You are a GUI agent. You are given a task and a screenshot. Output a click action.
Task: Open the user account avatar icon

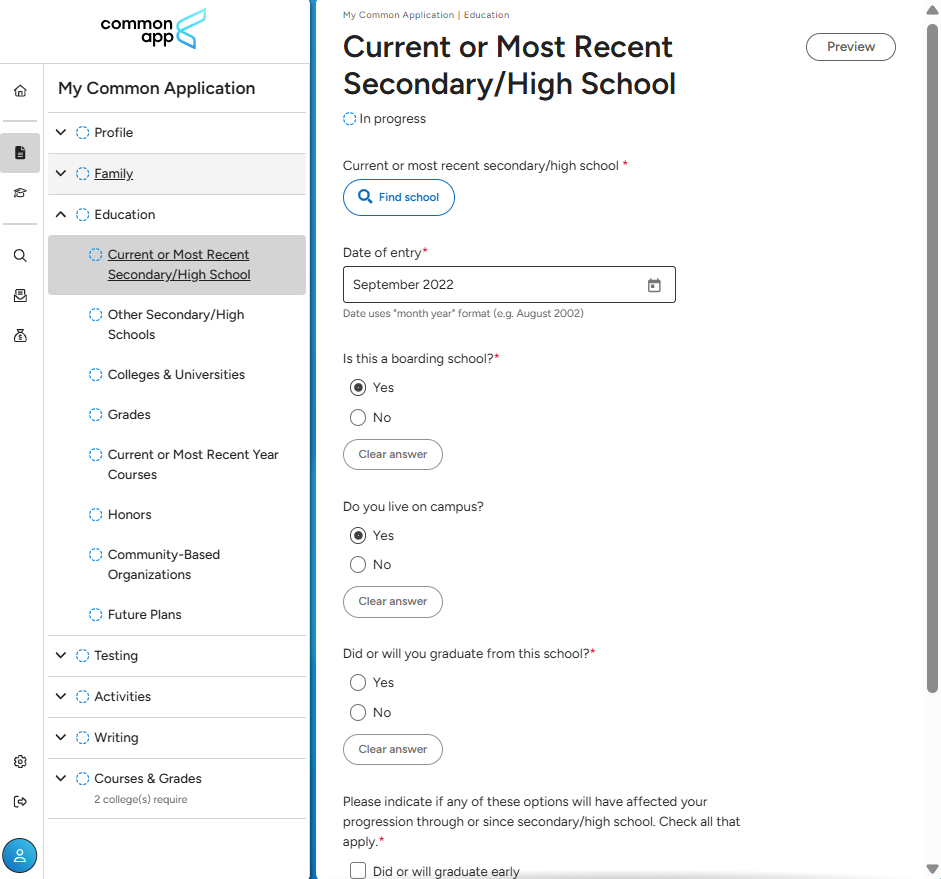click(20, 855)
